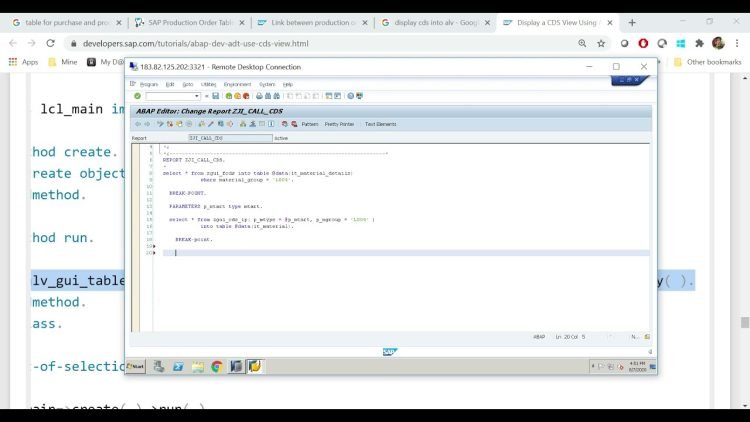Viewport: 750px width, 422px height.
Task: Open the SAP command field dropdown
Action: pos(197,96)
